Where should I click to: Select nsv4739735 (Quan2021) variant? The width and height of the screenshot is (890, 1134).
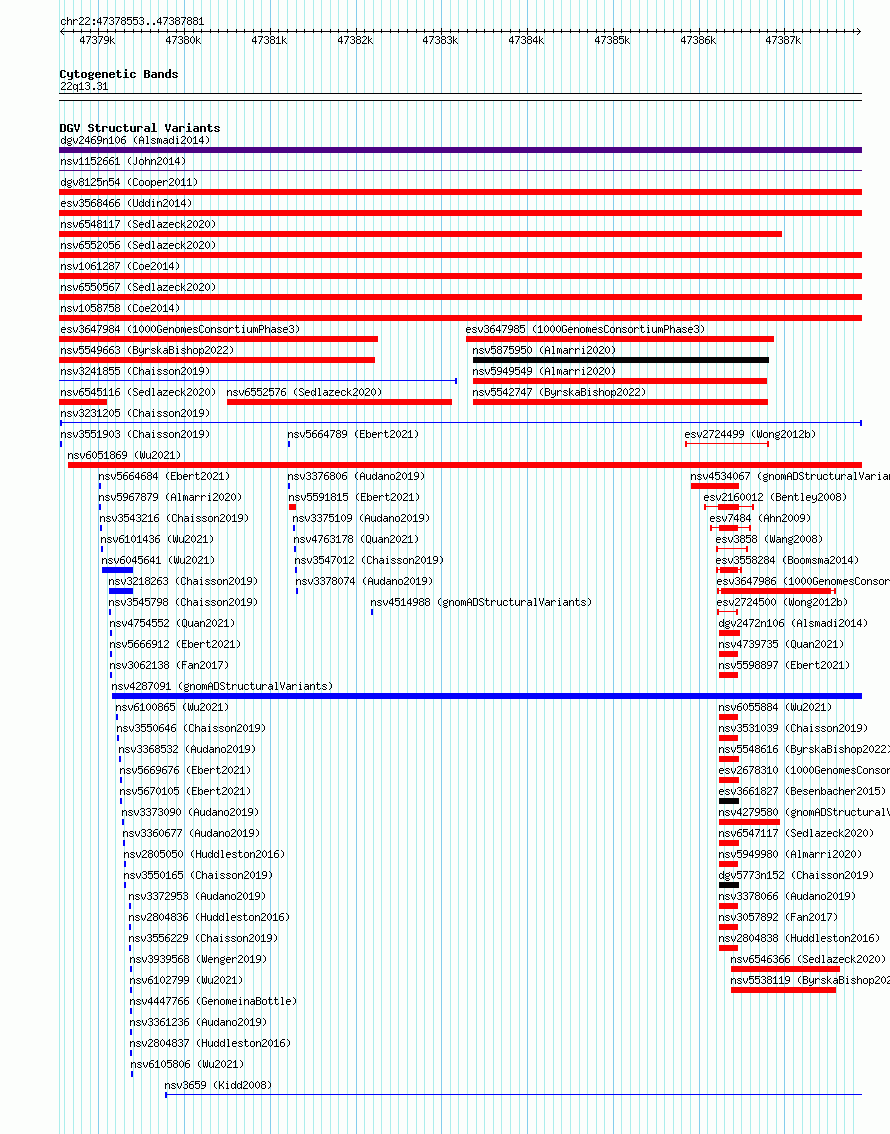click(x=782, y=644)
